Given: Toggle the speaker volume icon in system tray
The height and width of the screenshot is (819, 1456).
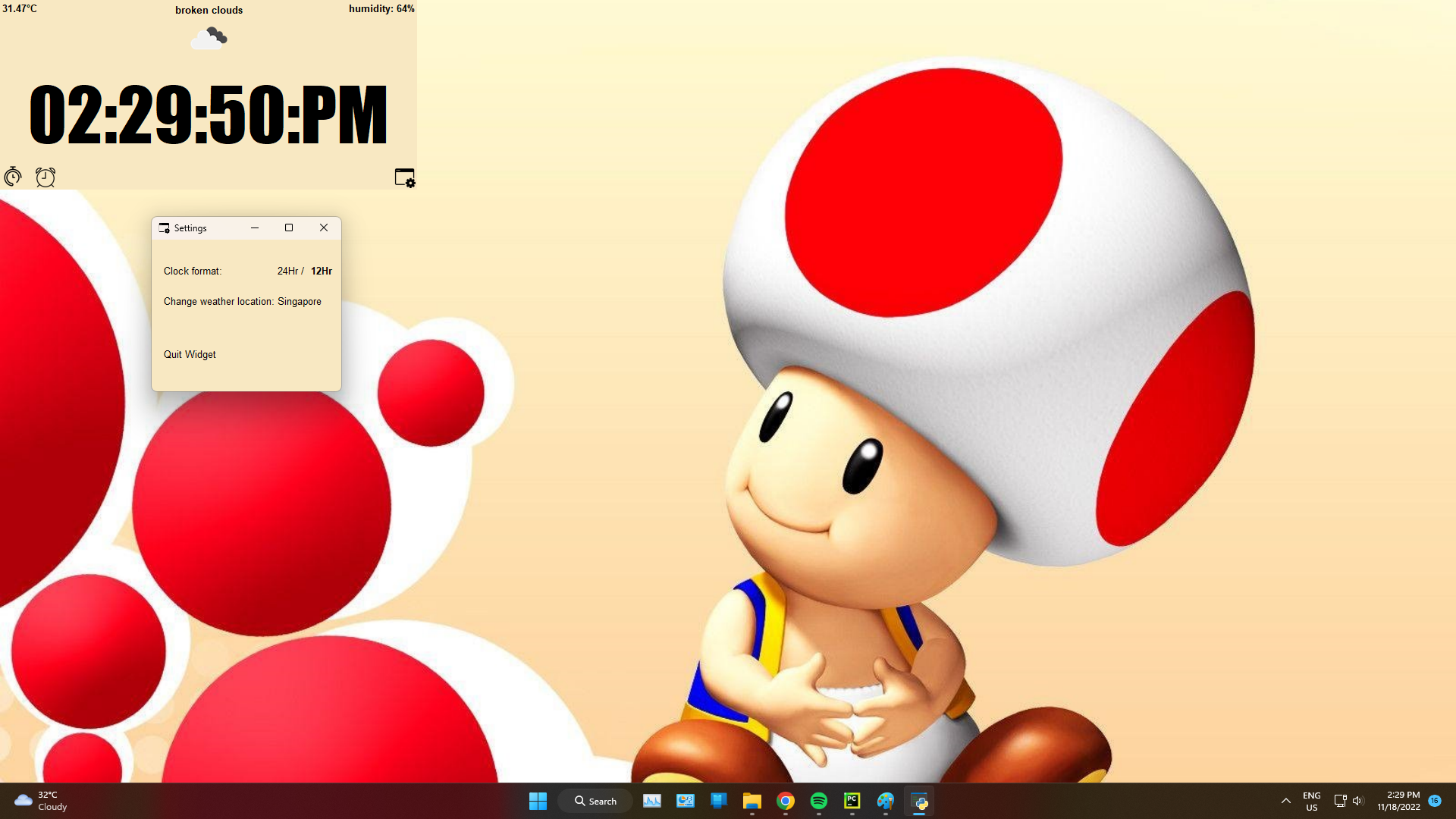Looking at the screenshot, I should click(x=1357, y=801).
